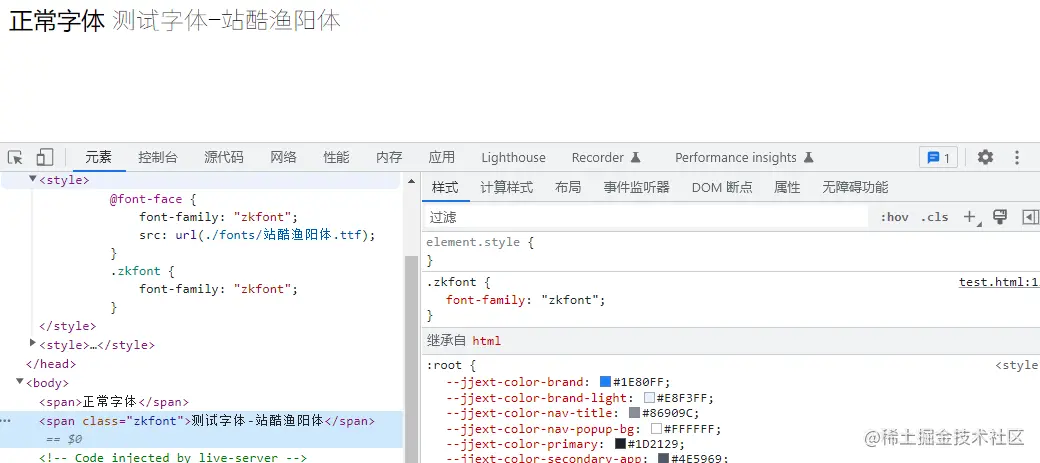Click the --jjext-color-nav-popup-bg #FFFFFF swatch

click(x=656, y=429)
